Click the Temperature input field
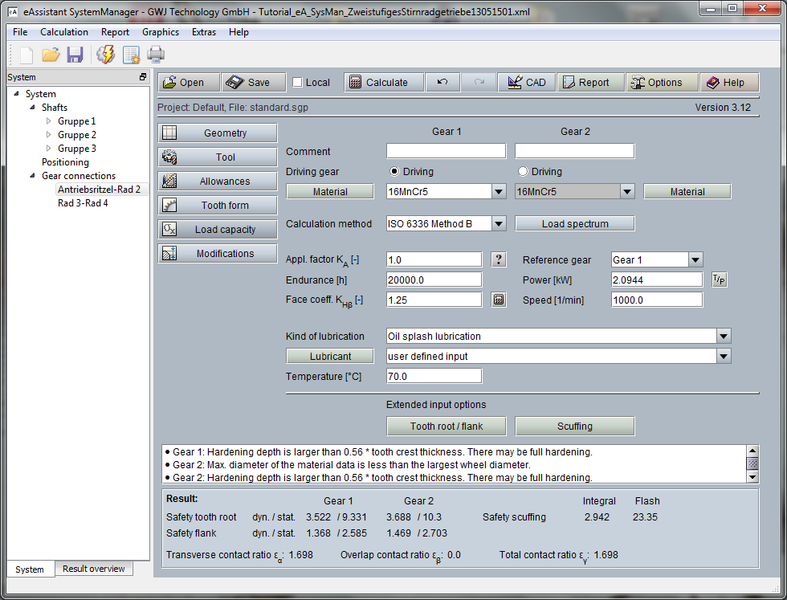787x600 pixels. pyautogui.click(x=434, y=376)
